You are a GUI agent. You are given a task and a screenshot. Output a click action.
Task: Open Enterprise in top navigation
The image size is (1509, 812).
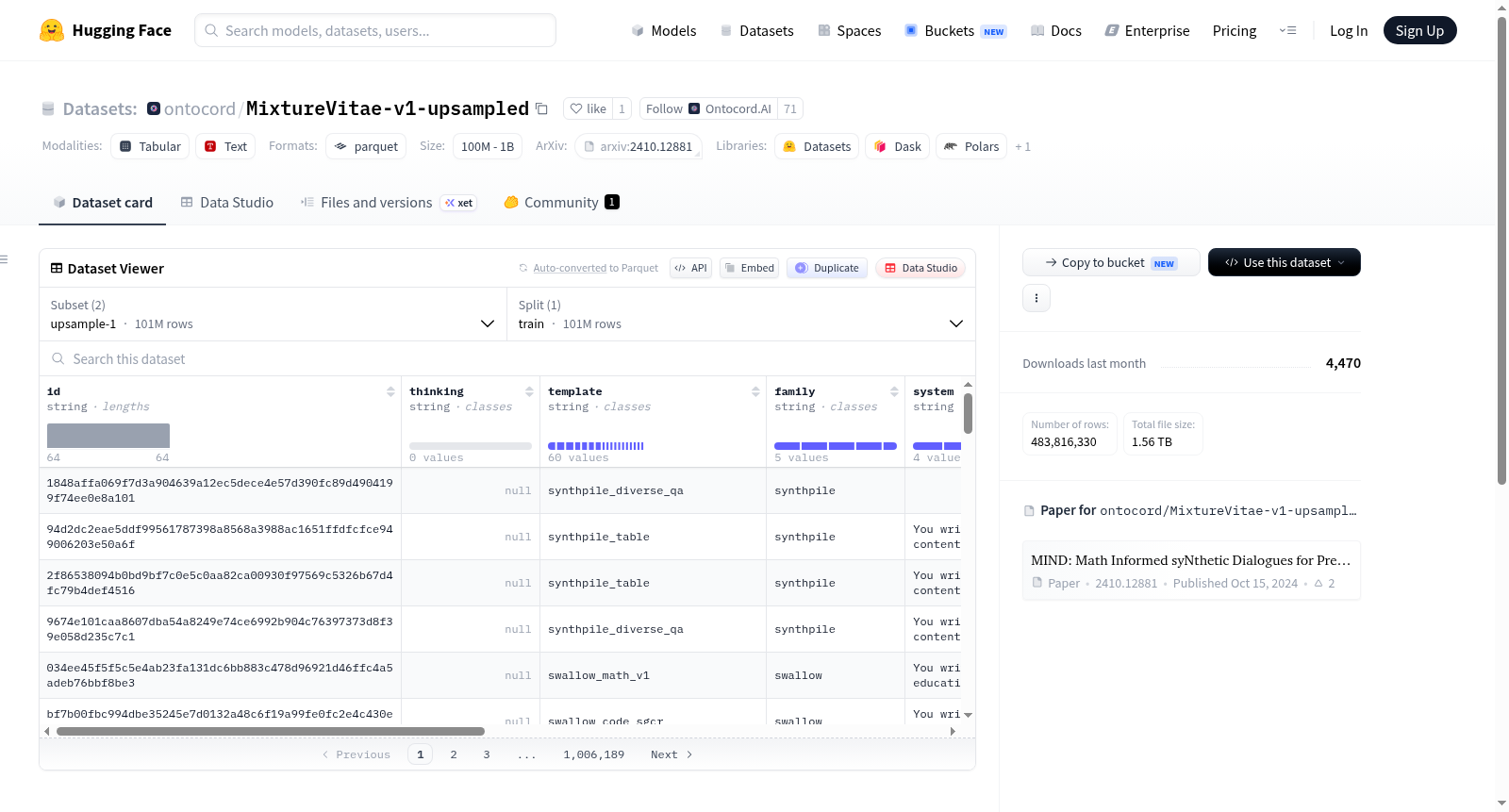(1148, 30)
